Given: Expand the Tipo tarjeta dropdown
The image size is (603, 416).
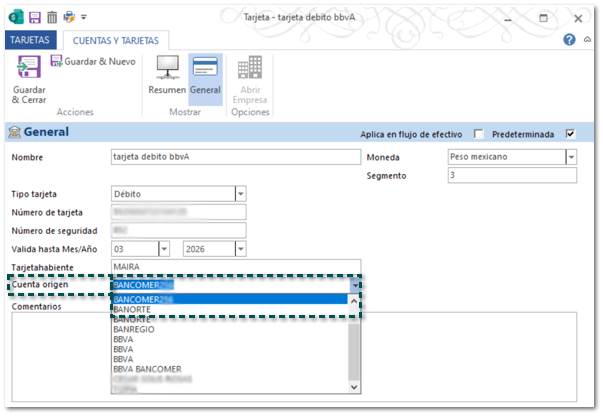Looking at the screenshot, I should click(240, 194).
